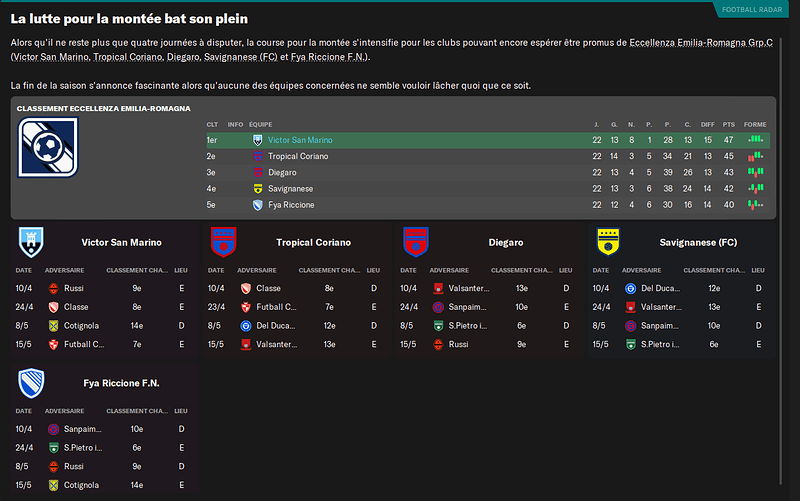
Task: Click Del Duca opponent in Savignanese fixtures
Action: (x=660, y=289)
